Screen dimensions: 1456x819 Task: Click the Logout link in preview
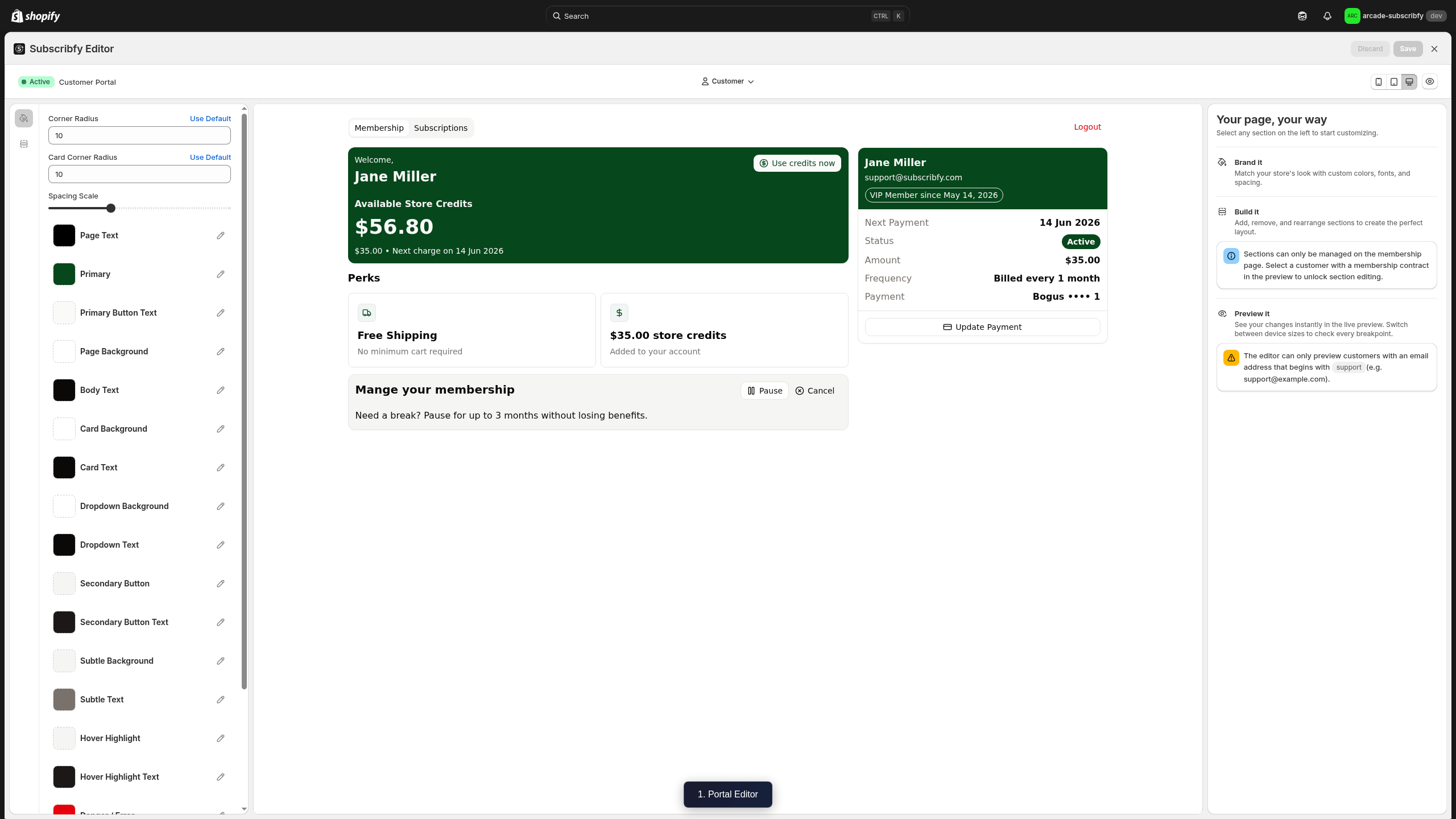[x=1087, y=127]
